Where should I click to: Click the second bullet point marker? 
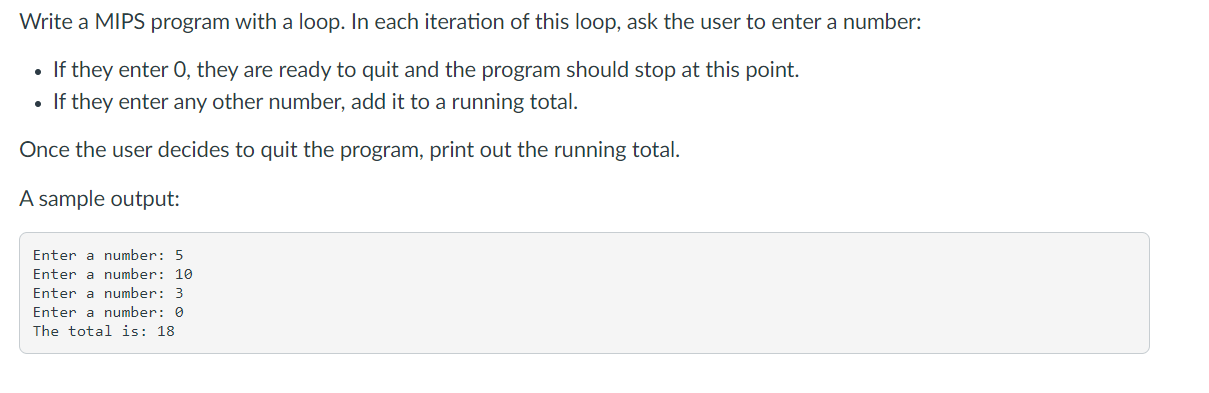coord(36,104)
